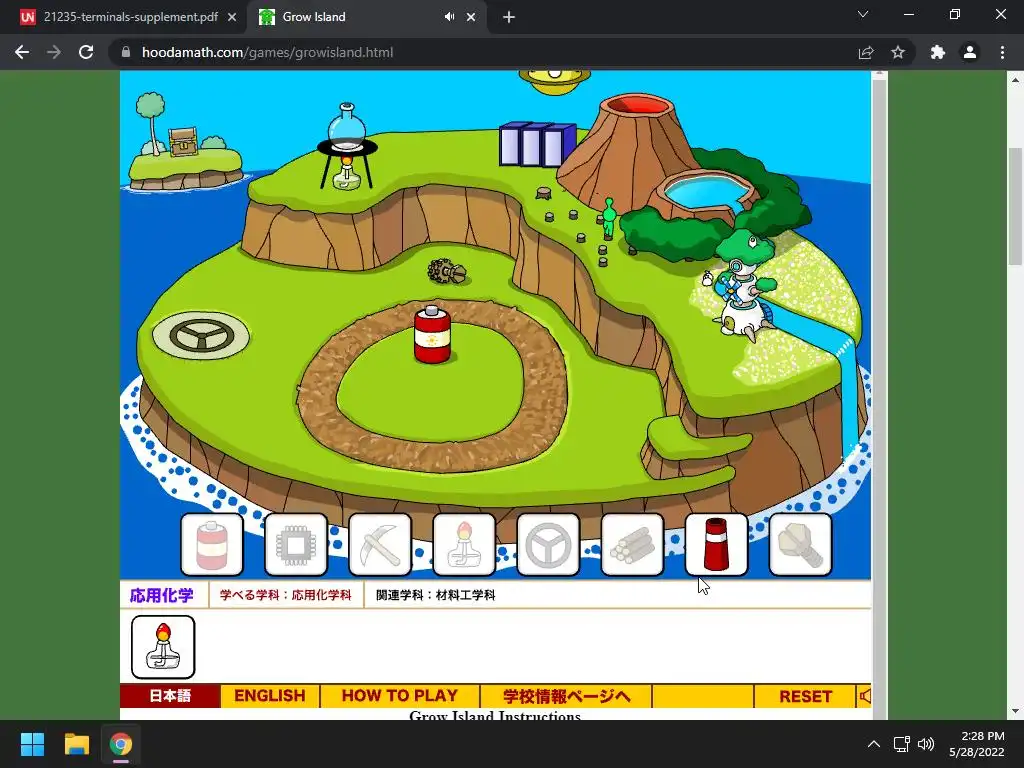The height and width of the screenshot is (768, 1024).
Task: Select the drill bit item panel
Action: tap(800, 545)
